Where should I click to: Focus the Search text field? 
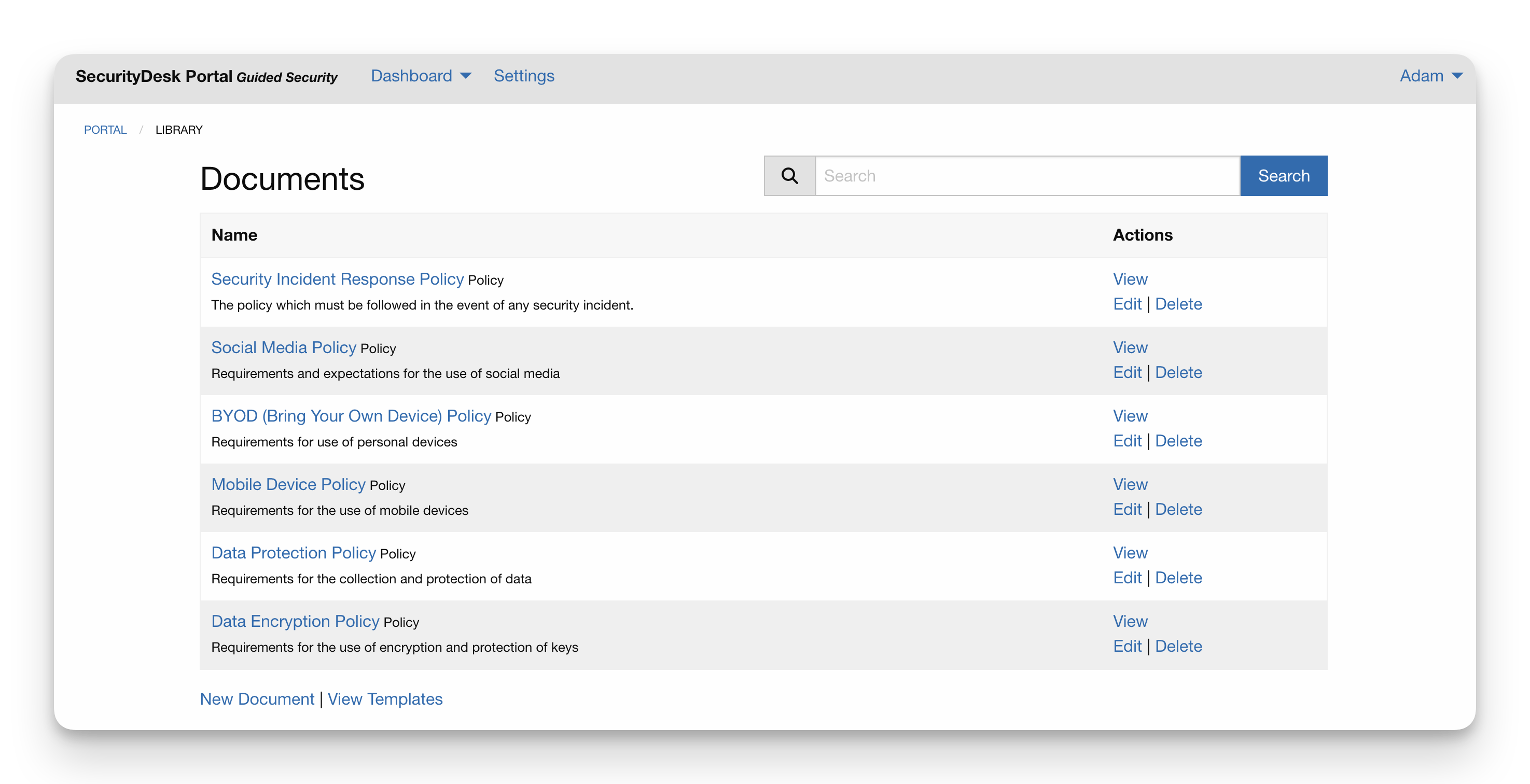[x=1027, y=176]
